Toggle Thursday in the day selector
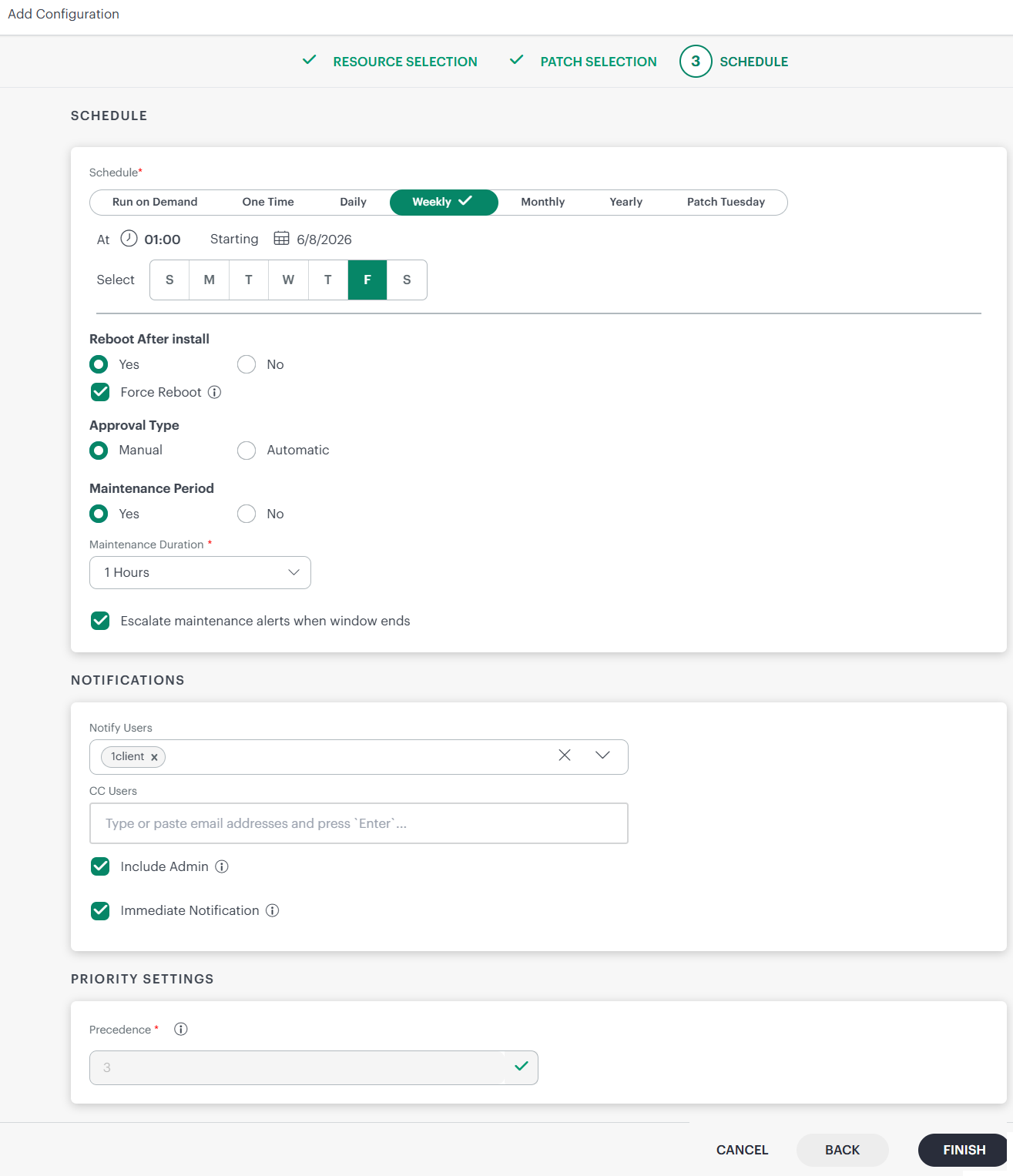 (x=328, y=280)
